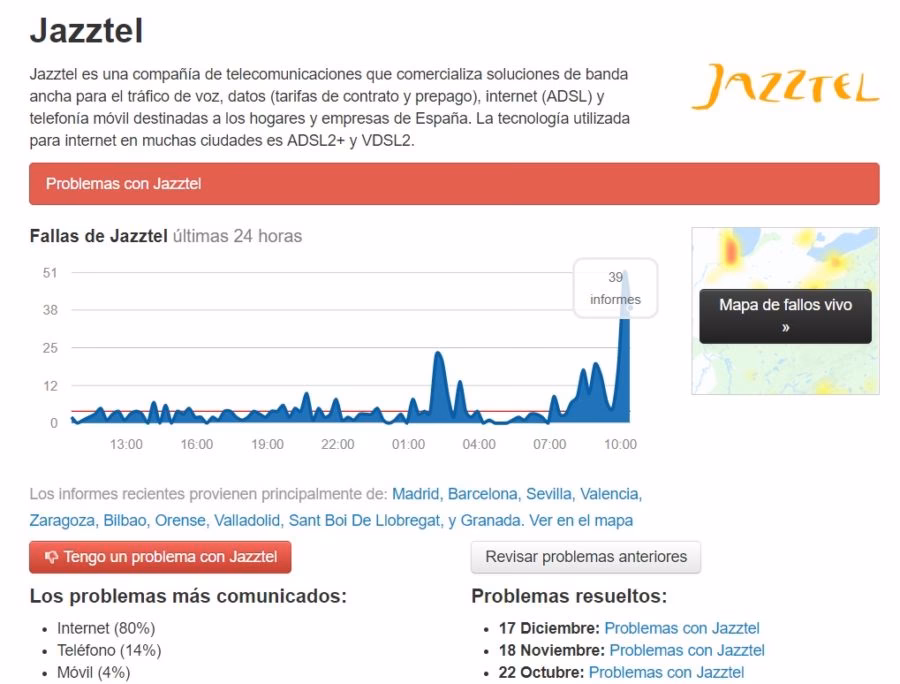Open the 'Sant Boi De Llobregat' link

click(x=364, y=520)
